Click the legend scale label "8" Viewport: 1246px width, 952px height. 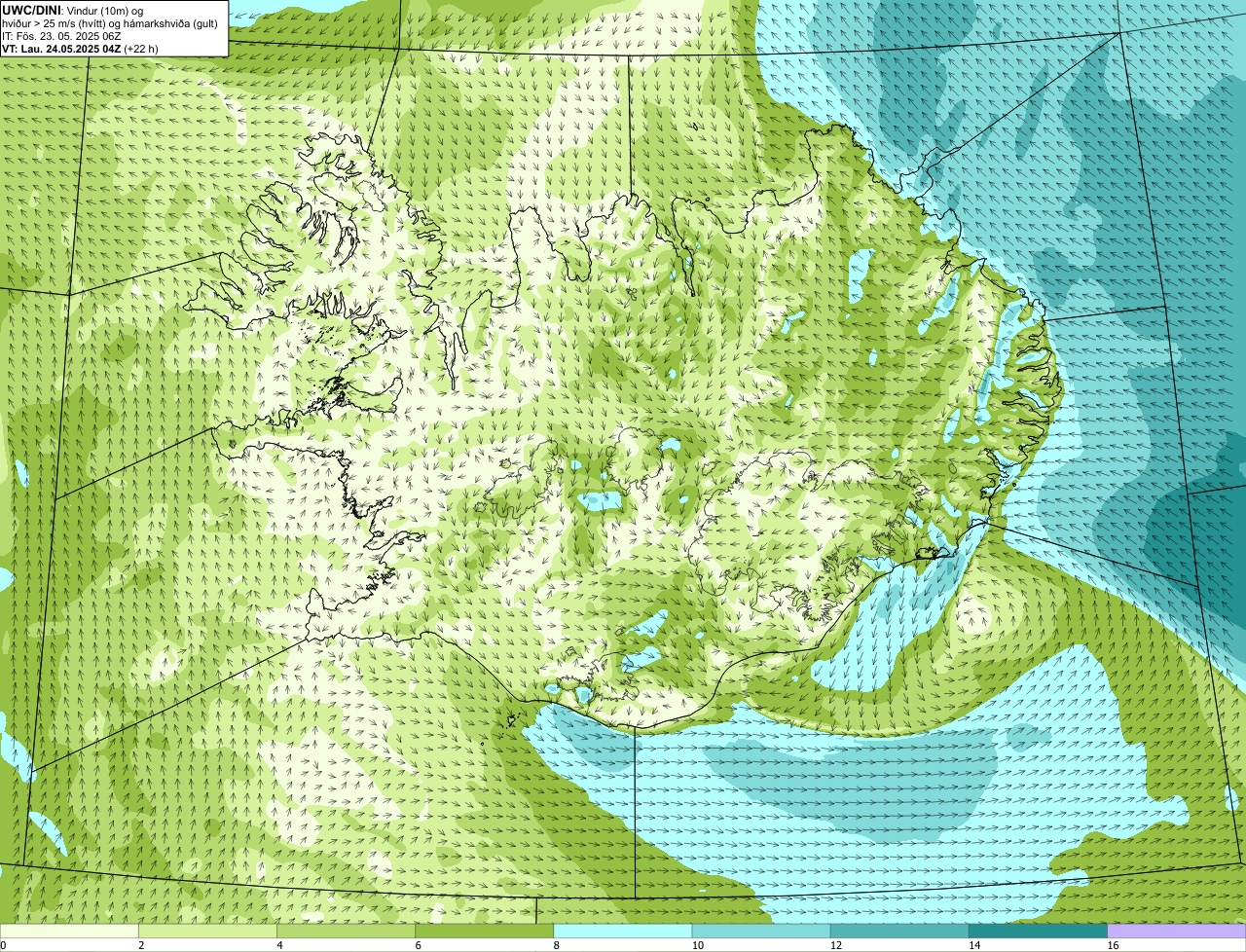click(557, 945)
